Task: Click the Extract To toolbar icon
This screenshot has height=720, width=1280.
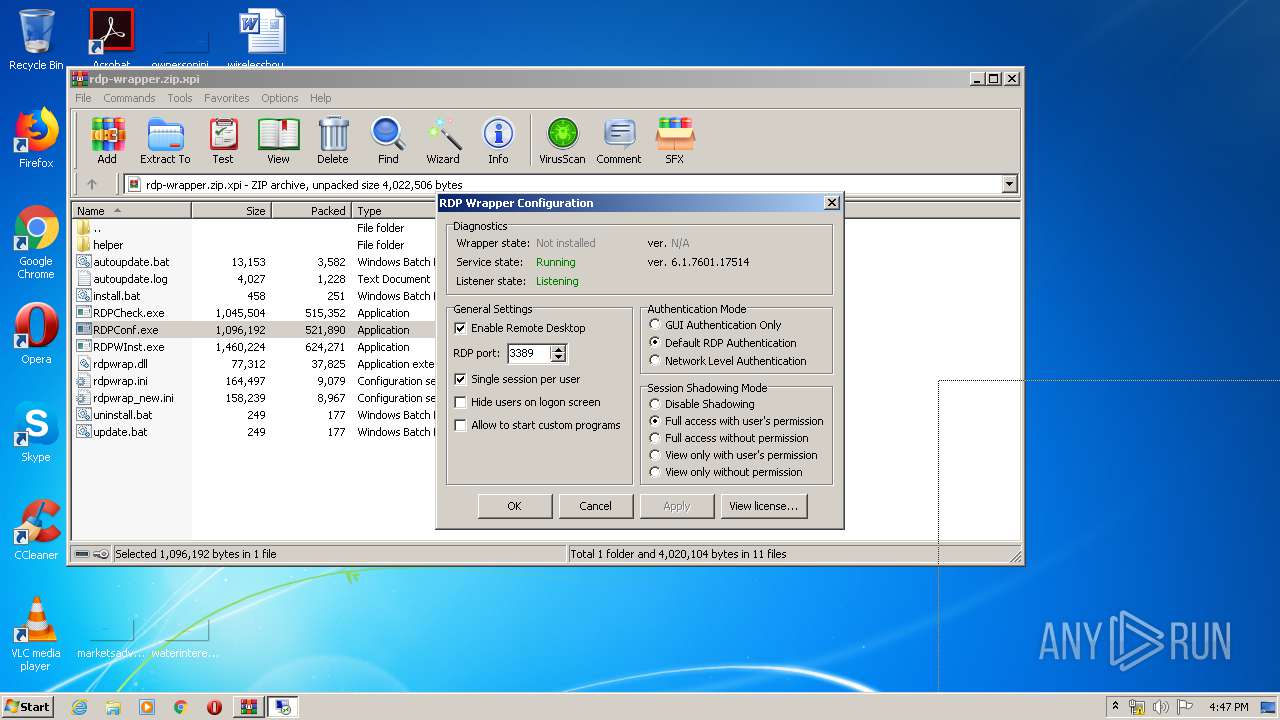Action: (165, 141)
